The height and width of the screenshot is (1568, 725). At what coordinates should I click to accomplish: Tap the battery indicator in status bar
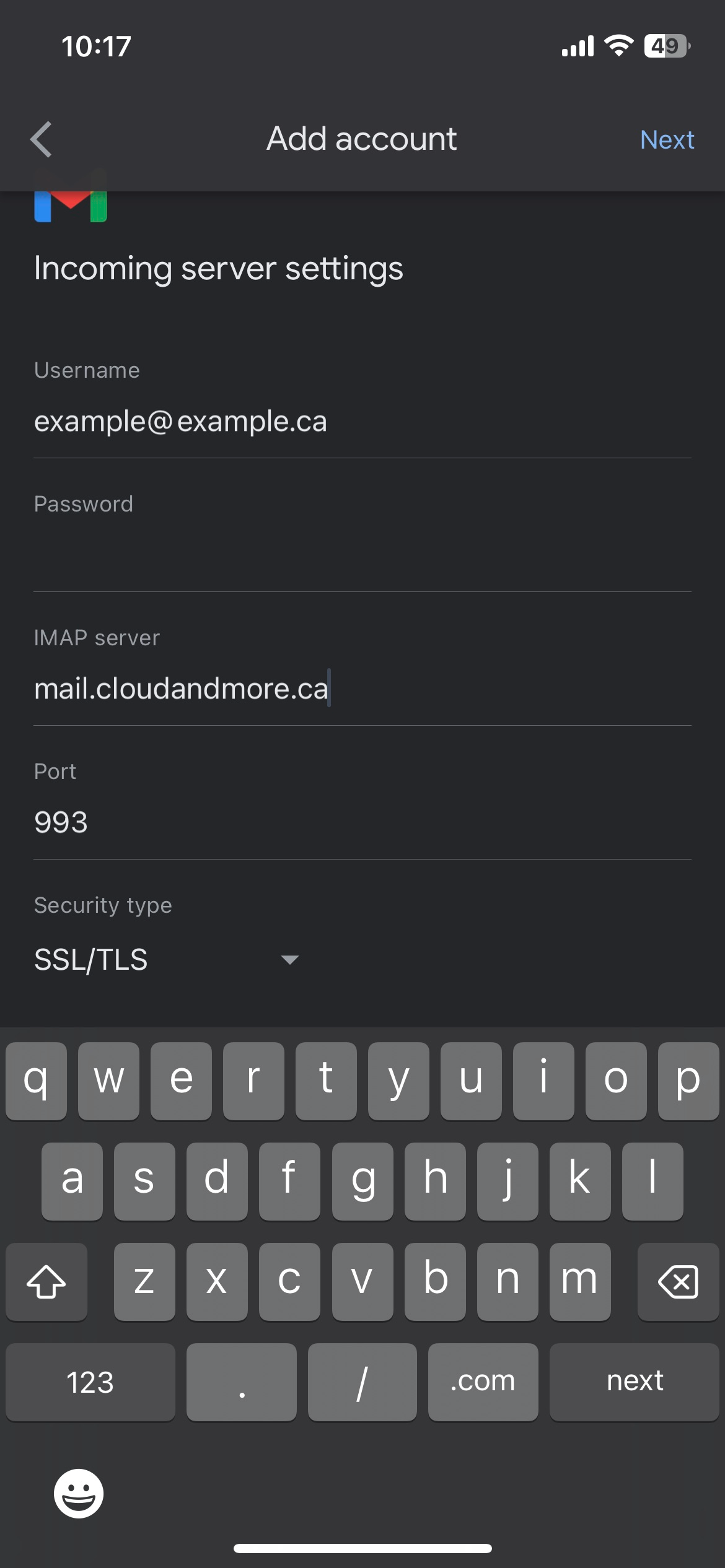[667, 46]
